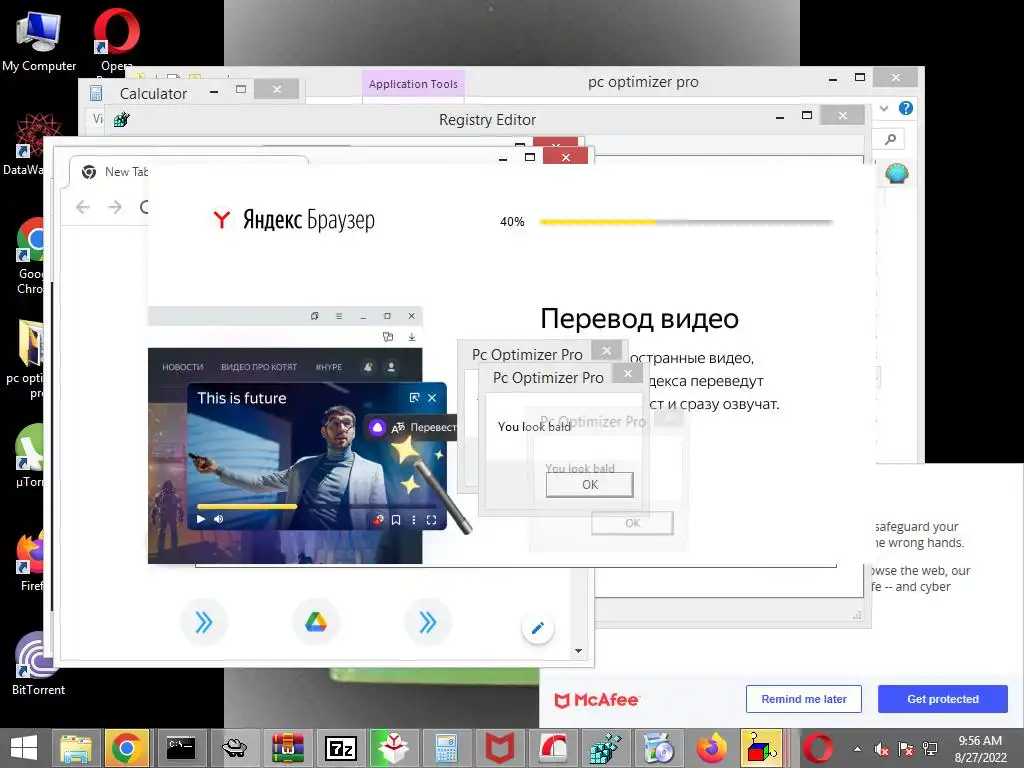Viewport: 1024px width, 768px height.
Task: Open Registry Editor icon in the taskbar
Action: click(606, 748)
